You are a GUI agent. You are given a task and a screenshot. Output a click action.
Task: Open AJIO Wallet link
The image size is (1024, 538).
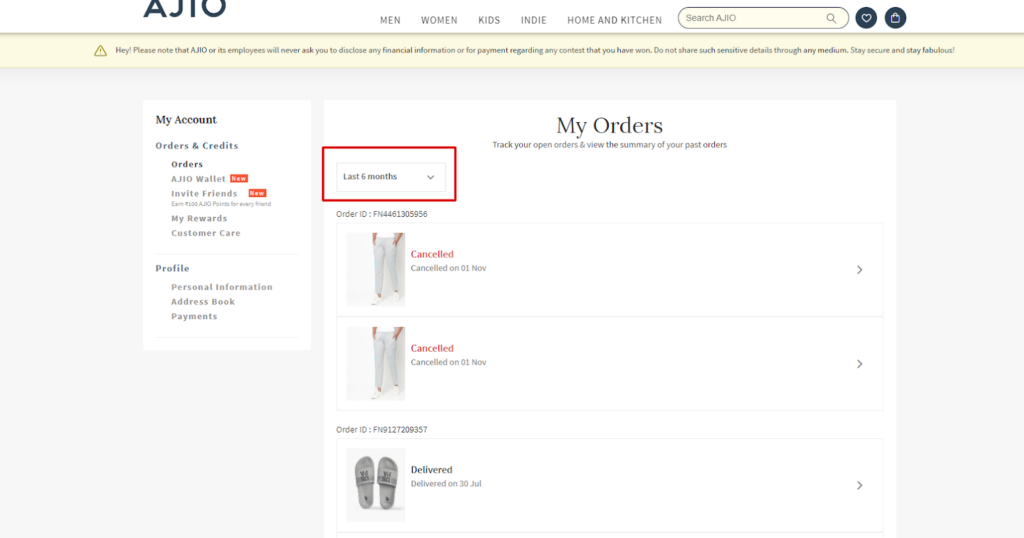(198, 179)
